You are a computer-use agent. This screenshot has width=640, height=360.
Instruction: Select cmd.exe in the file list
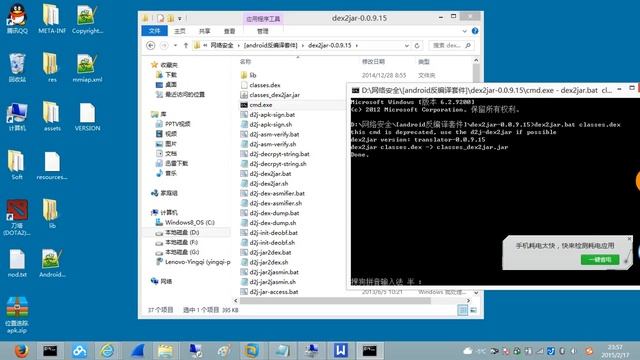coord(261,105)
